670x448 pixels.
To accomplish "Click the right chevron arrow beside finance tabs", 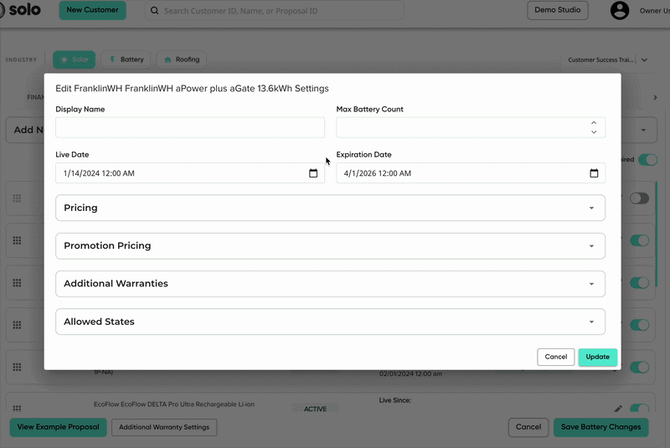I will coord(655,97).
